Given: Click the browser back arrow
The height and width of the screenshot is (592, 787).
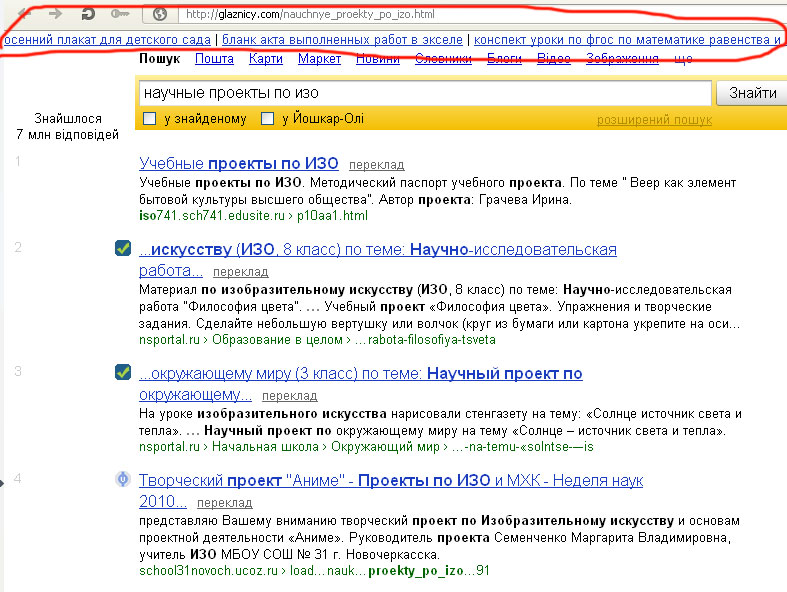Looking at the screenshot, I should tap(24, 14).
